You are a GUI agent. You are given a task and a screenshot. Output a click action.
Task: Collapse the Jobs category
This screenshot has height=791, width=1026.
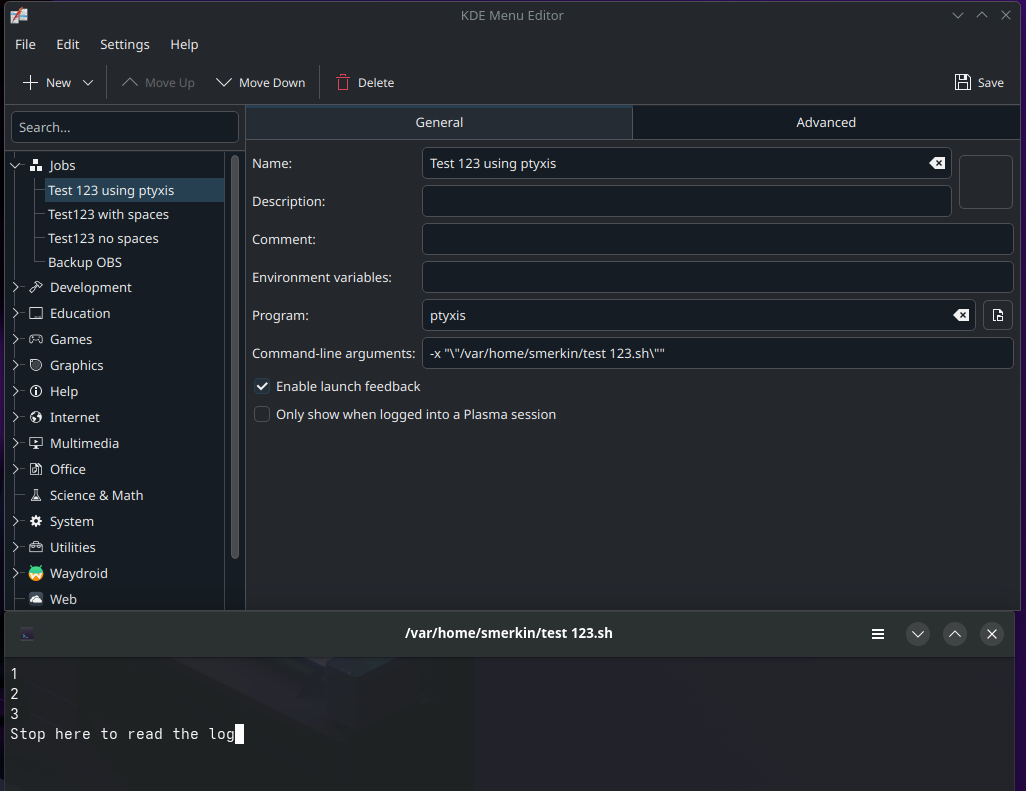(x=14, y=165)
